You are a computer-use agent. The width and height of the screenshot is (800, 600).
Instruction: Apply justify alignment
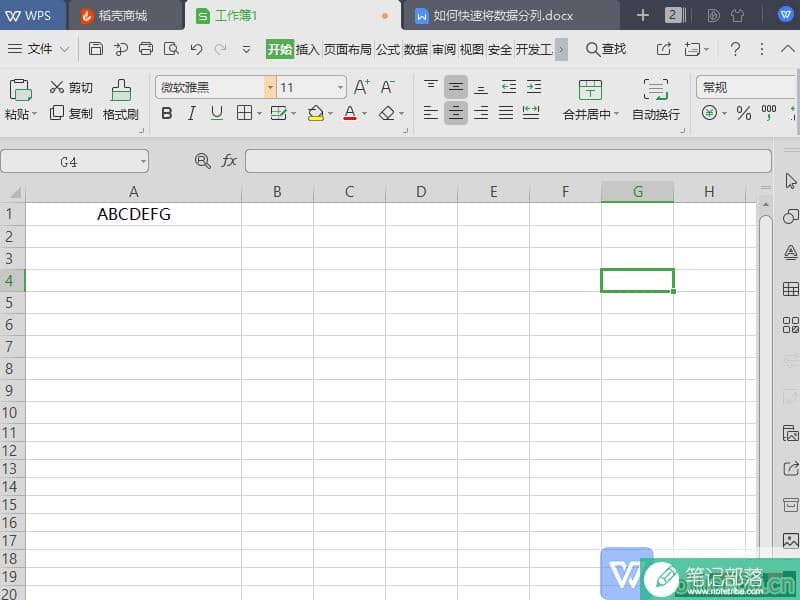506,113
